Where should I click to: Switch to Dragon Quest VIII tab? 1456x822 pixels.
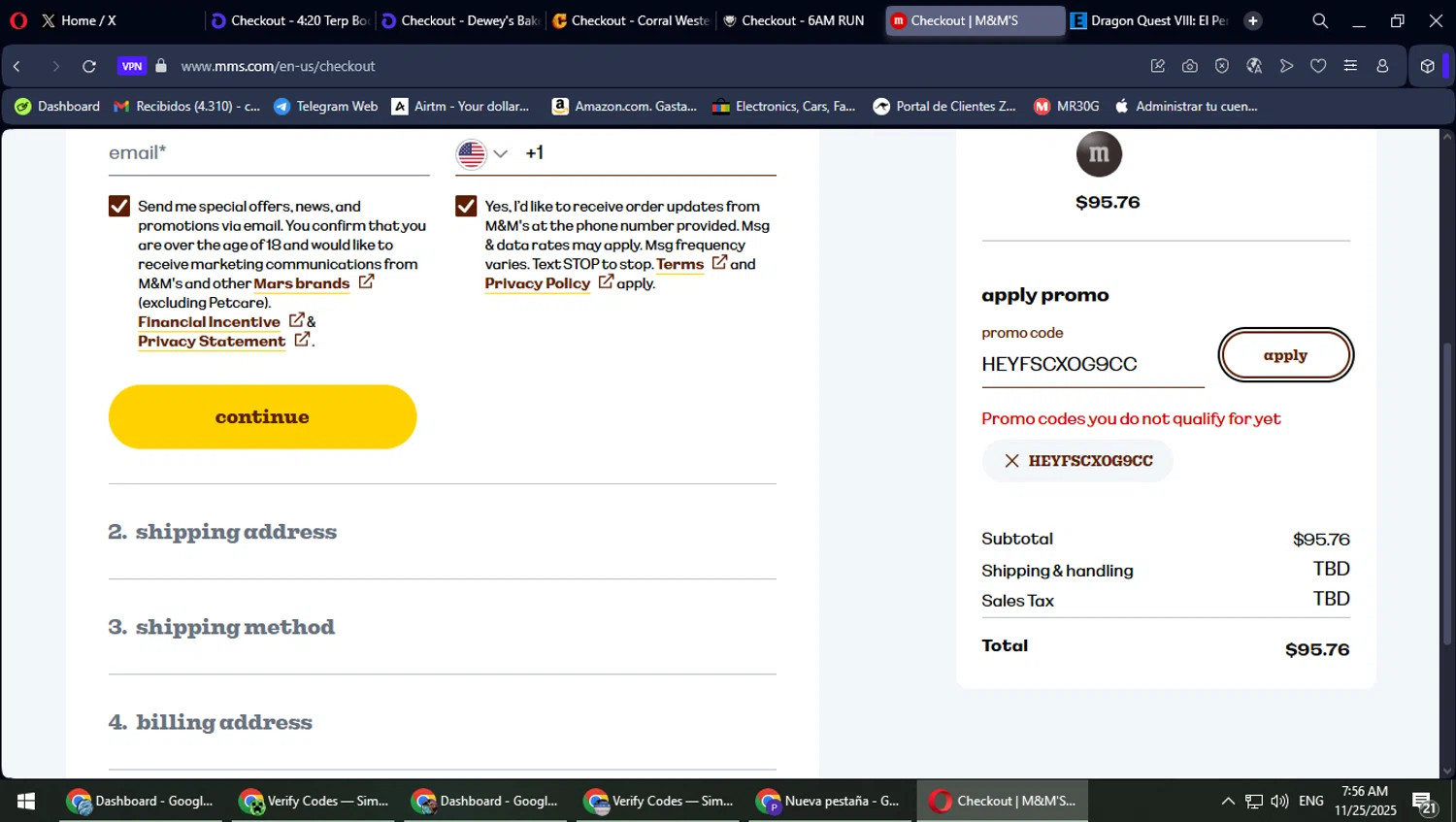[x=1150, y=20]
